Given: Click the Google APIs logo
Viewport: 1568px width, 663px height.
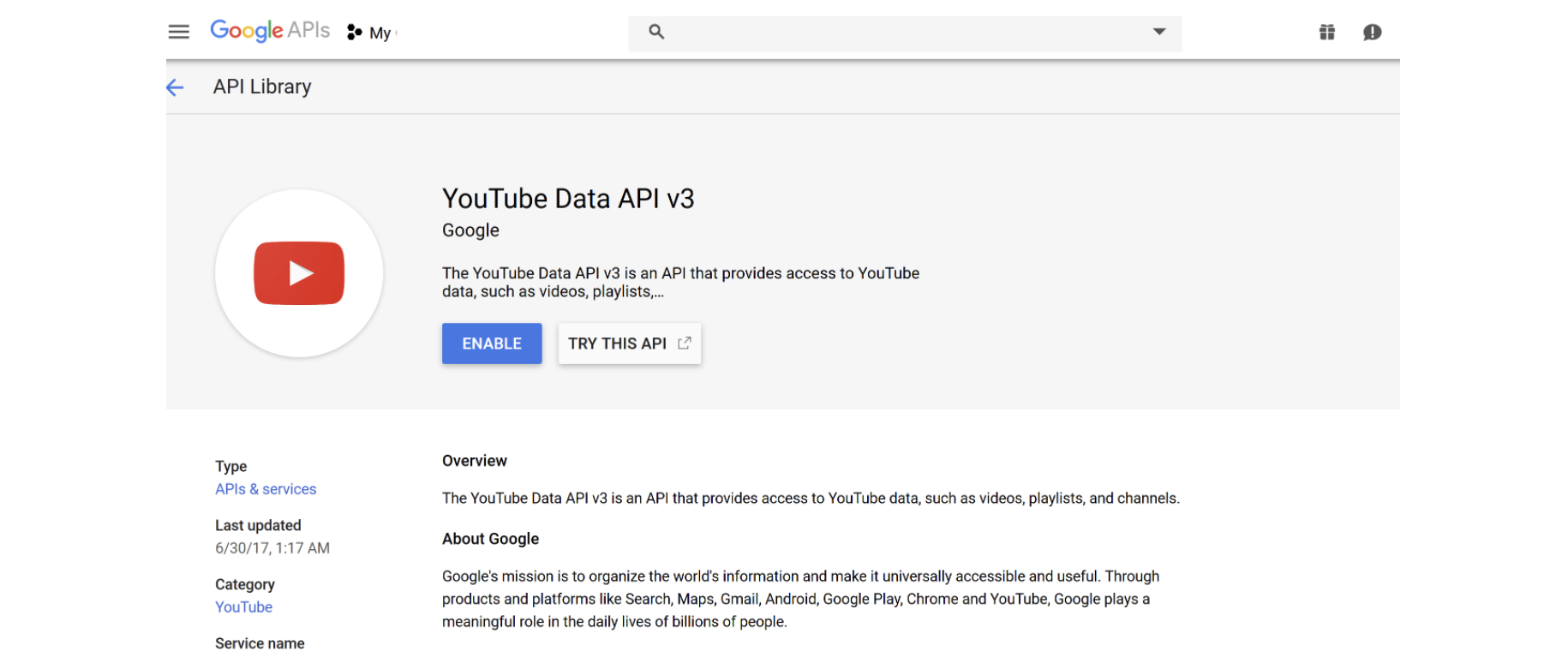Looking at the screenshot, I should tap(270, 31).
